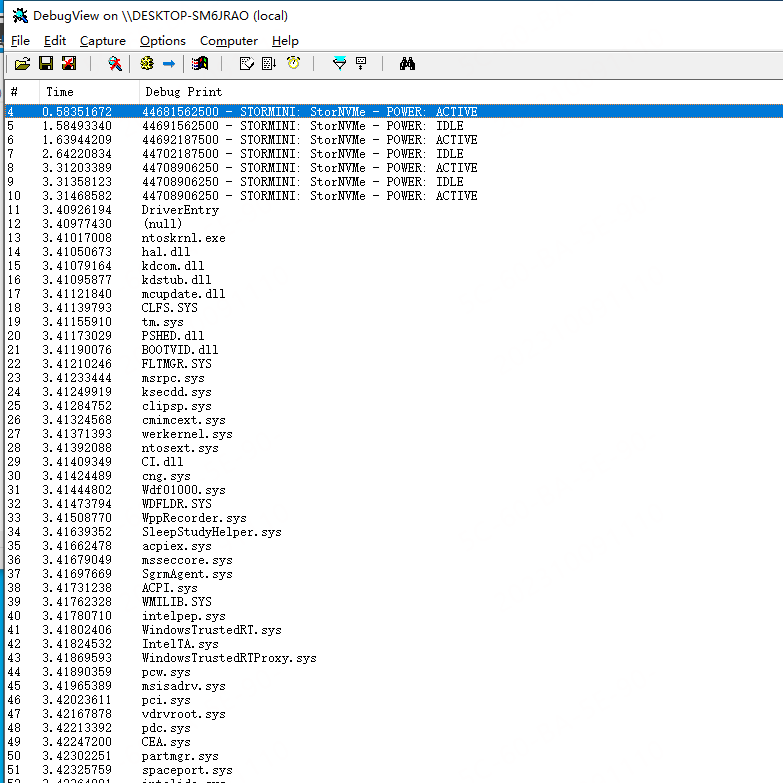783x783 pixels.
Task: Click the Capture Win32 Windows-flag icon
Action: pos(200,64)
